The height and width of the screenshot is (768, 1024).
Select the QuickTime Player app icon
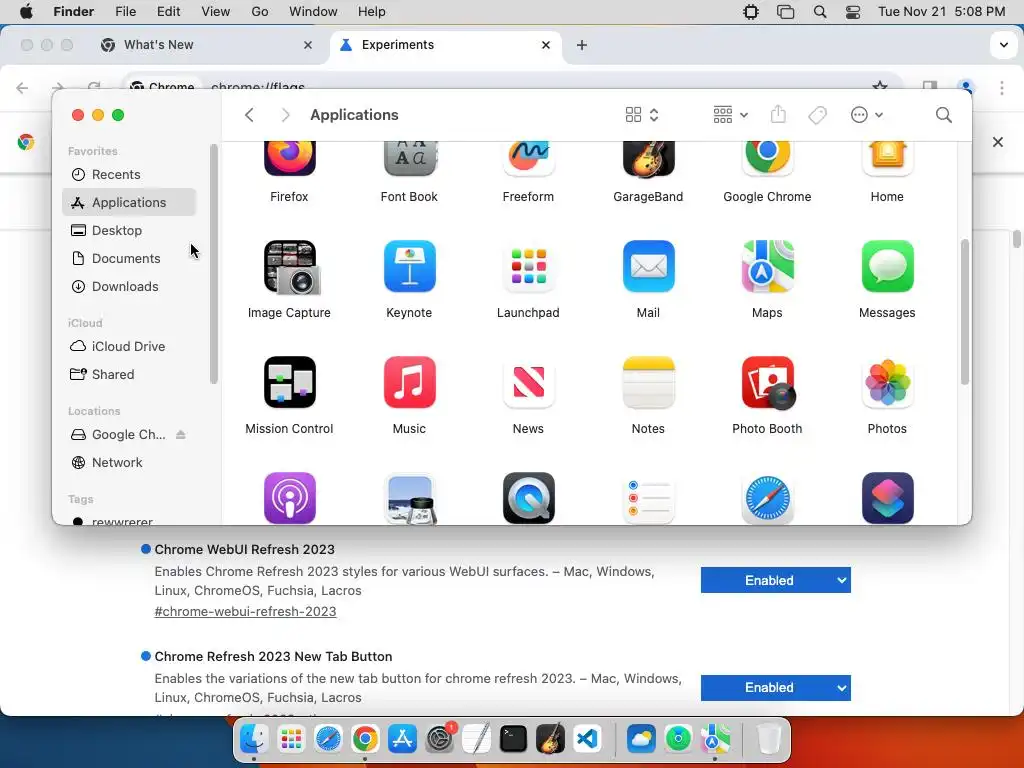click(x=528, y=498)
